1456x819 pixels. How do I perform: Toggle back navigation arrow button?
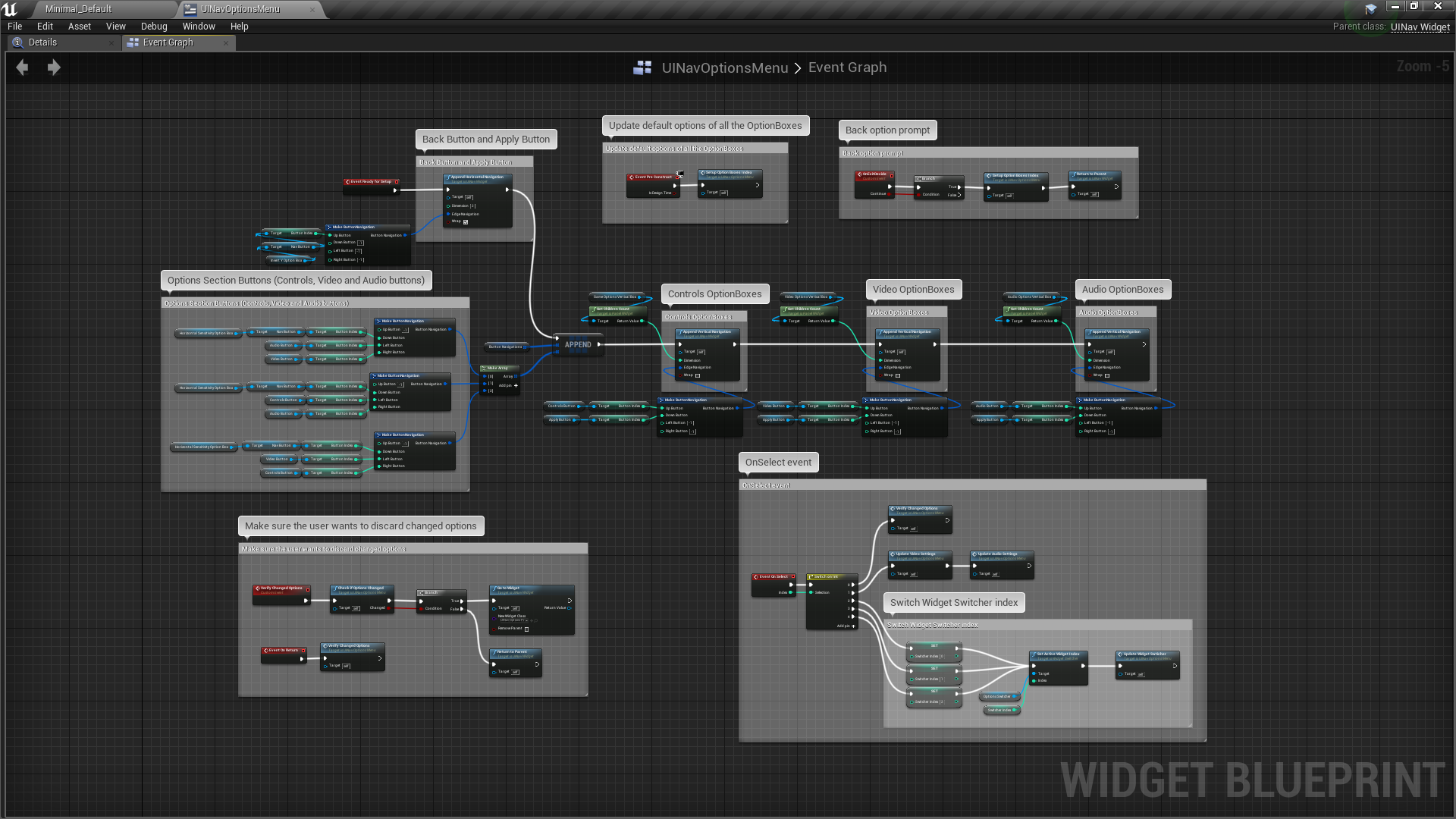click(22, 67)
